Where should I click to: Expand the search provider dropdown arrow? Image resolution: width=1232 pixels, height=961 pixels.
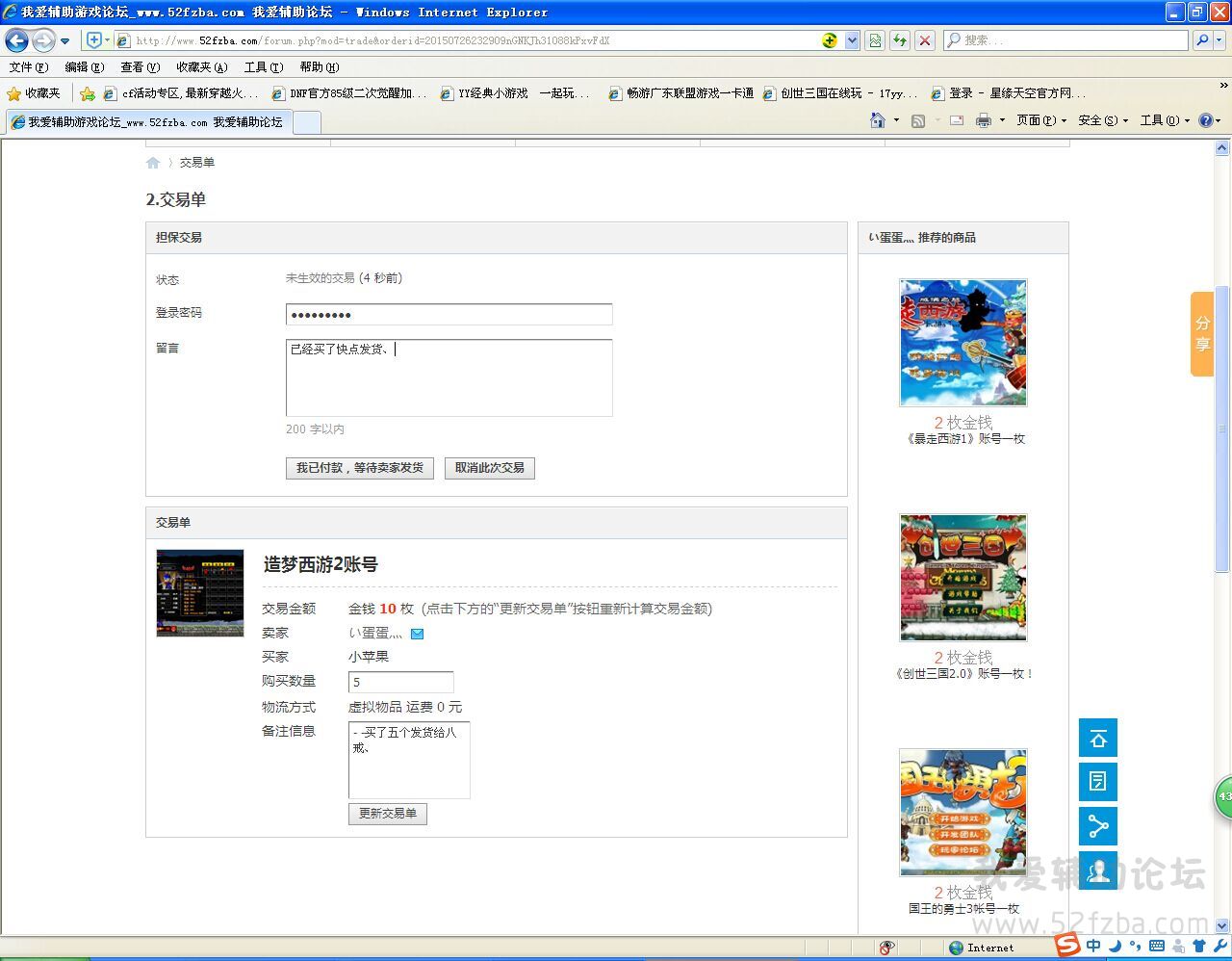pyautogui.click(x=1219, y=40)
